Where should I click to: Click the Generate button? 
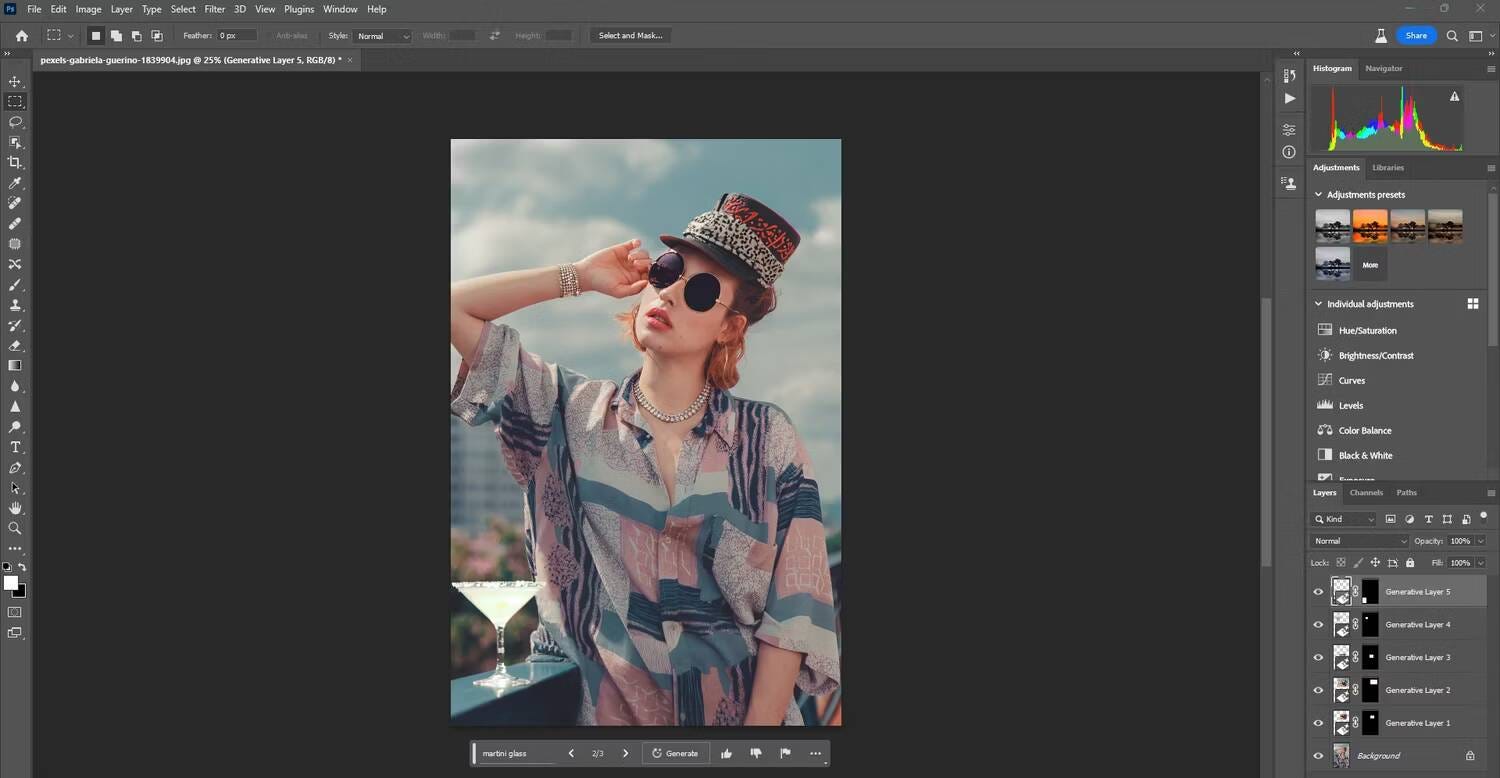point(675,753)
